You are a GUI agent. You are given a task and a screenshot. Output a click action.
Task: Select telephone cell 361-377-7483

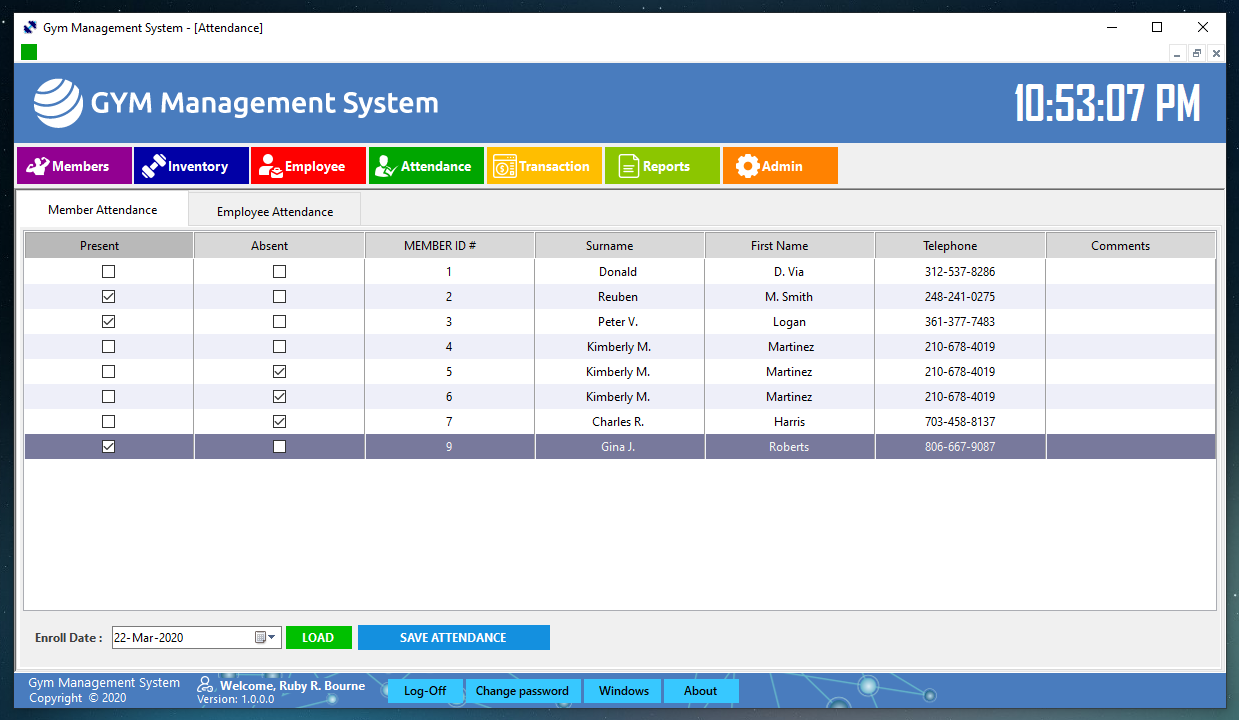960,322
